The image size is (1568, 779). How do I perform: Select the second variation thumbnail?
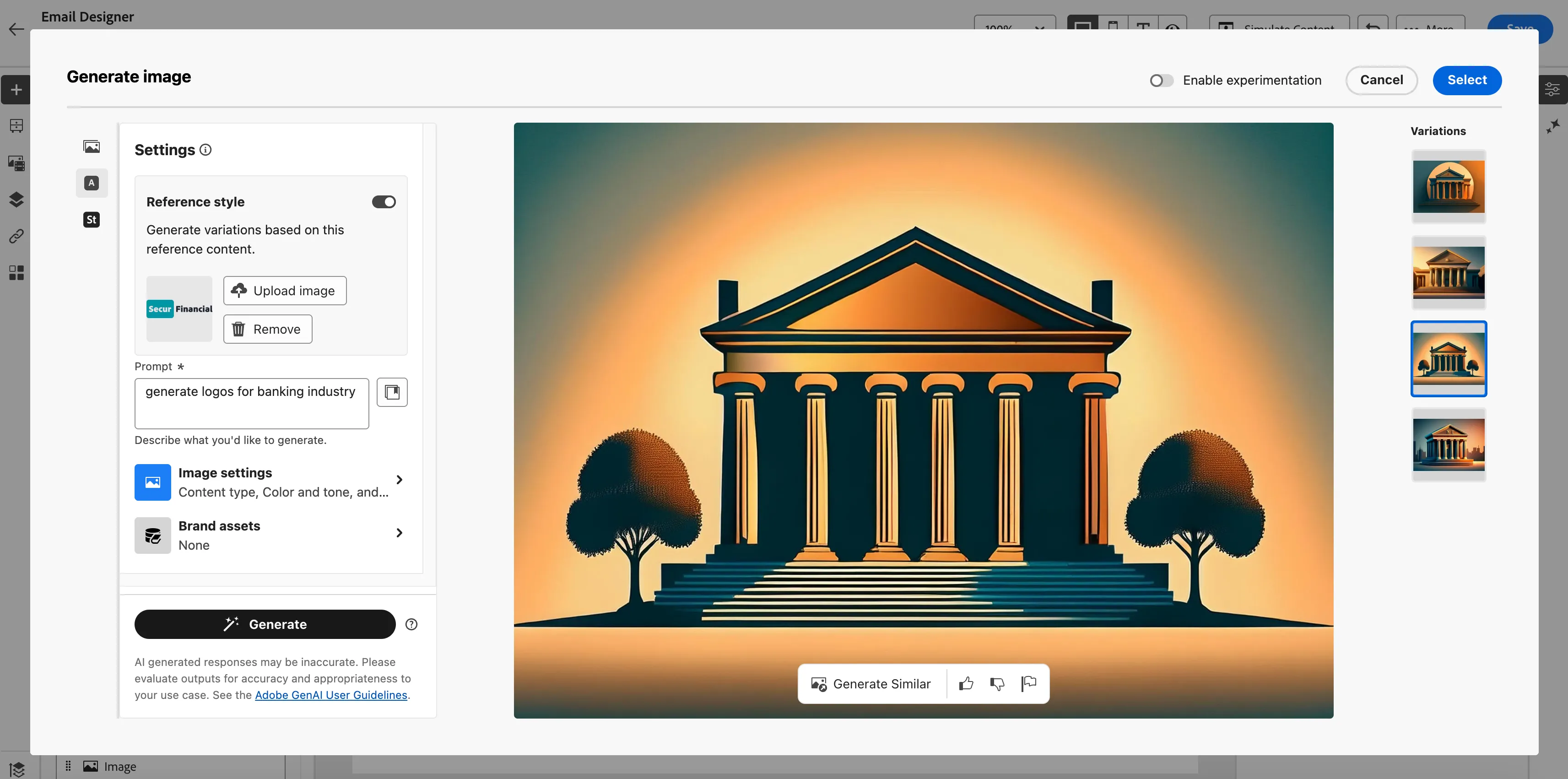[x=1449, y=272]
